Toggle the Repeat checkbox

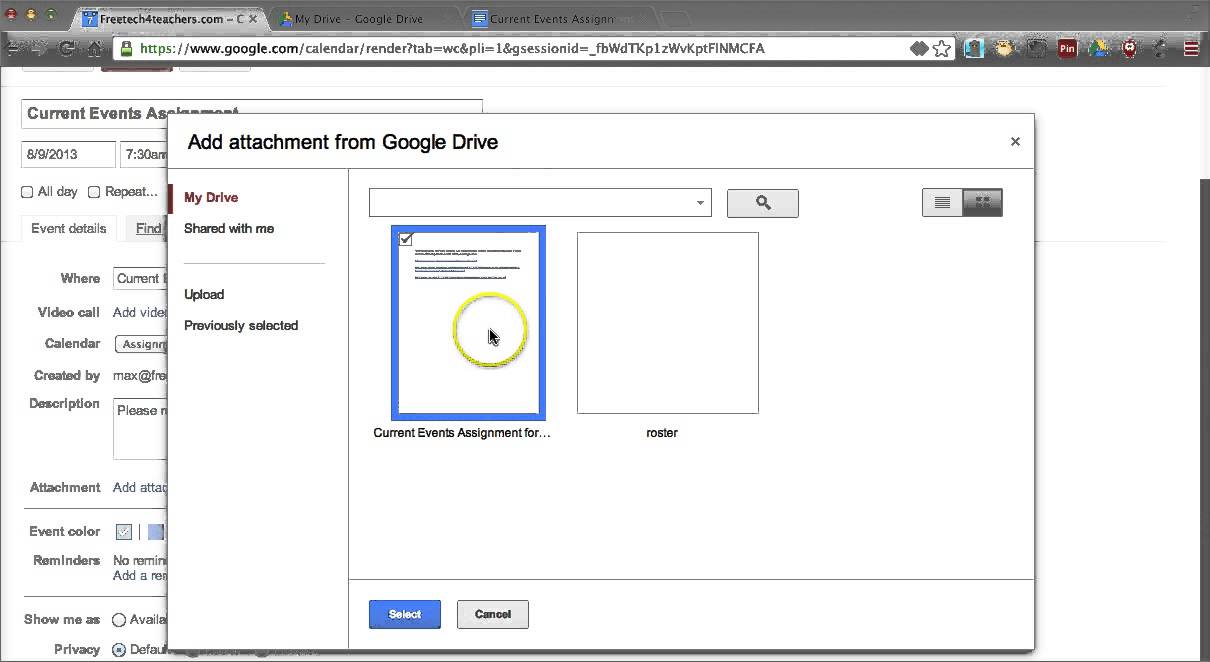tap(94, 192)
